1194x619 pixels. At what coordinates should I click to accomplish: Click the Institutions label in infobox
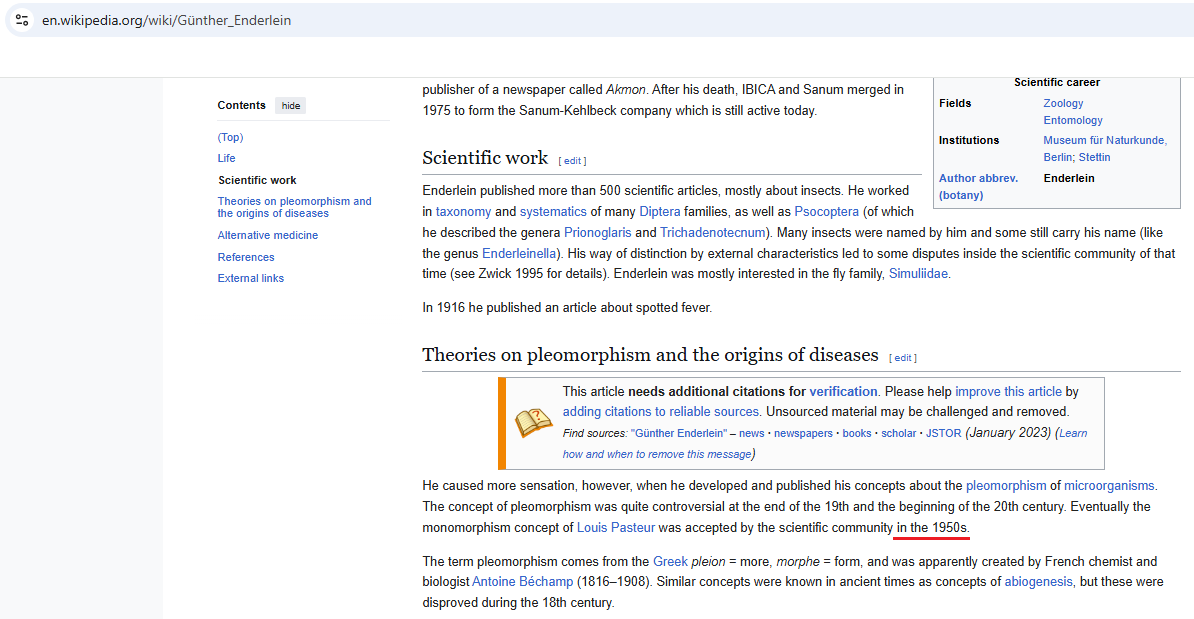[969, 141]
